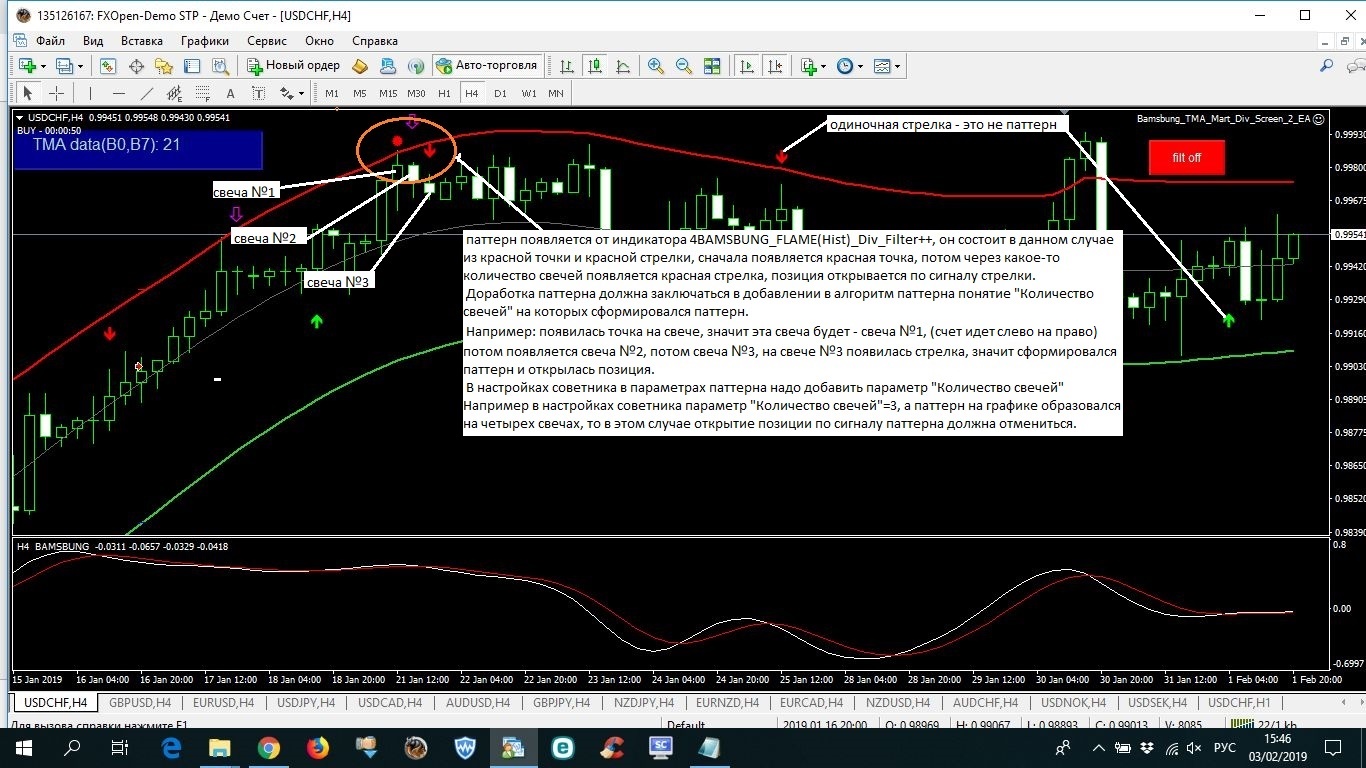Open the periodicity clock dropdown arrow

(860, 66)
